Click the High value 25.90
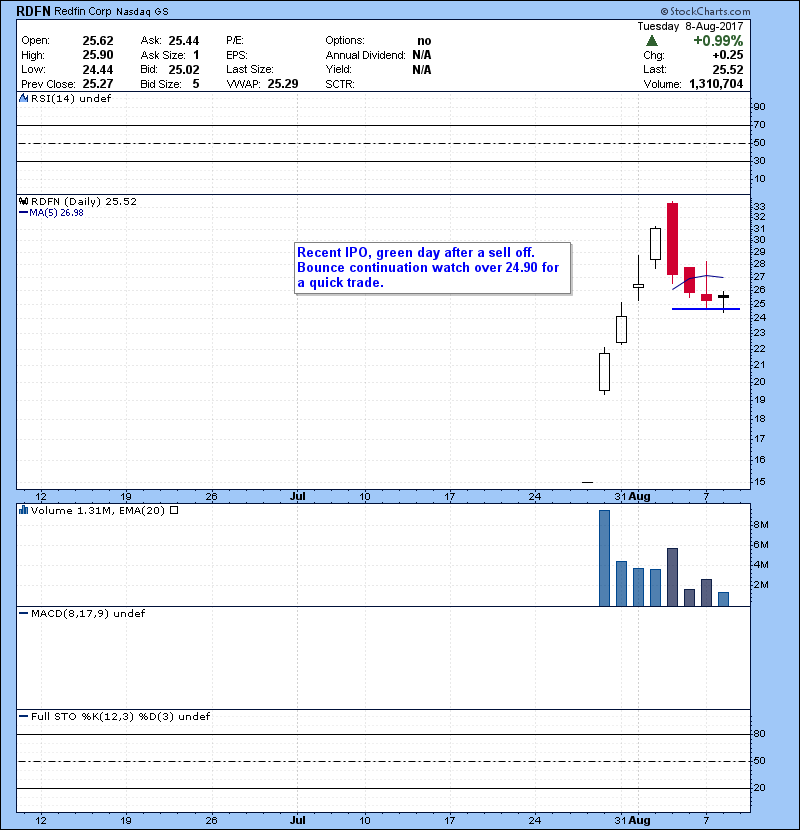 (98, 55)
